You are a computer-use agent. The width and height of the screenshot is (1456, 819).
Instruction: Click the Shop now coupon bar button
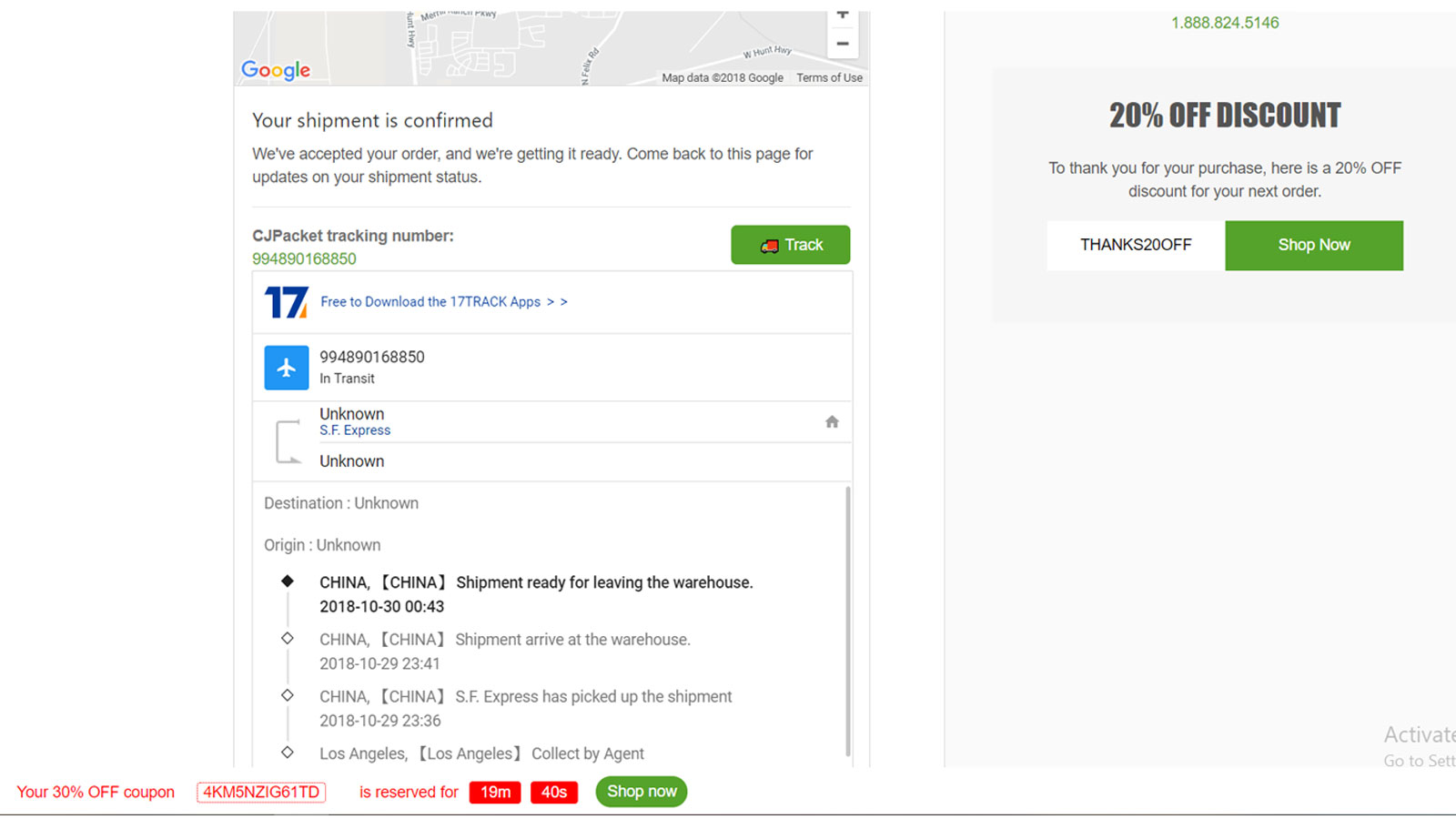(642, 792)
